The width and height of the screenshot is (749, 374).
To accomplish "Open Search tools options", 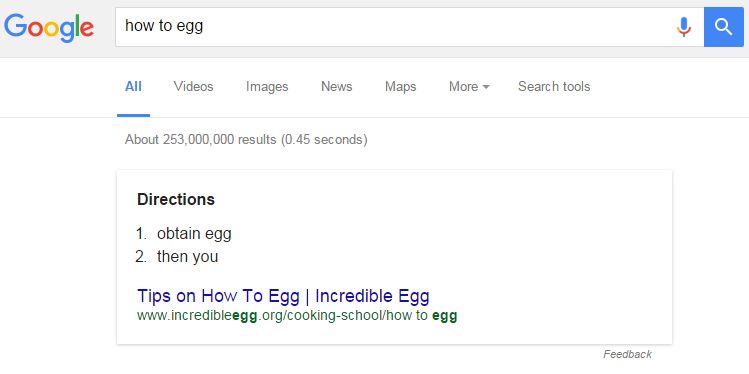I will tap(554, 86).
